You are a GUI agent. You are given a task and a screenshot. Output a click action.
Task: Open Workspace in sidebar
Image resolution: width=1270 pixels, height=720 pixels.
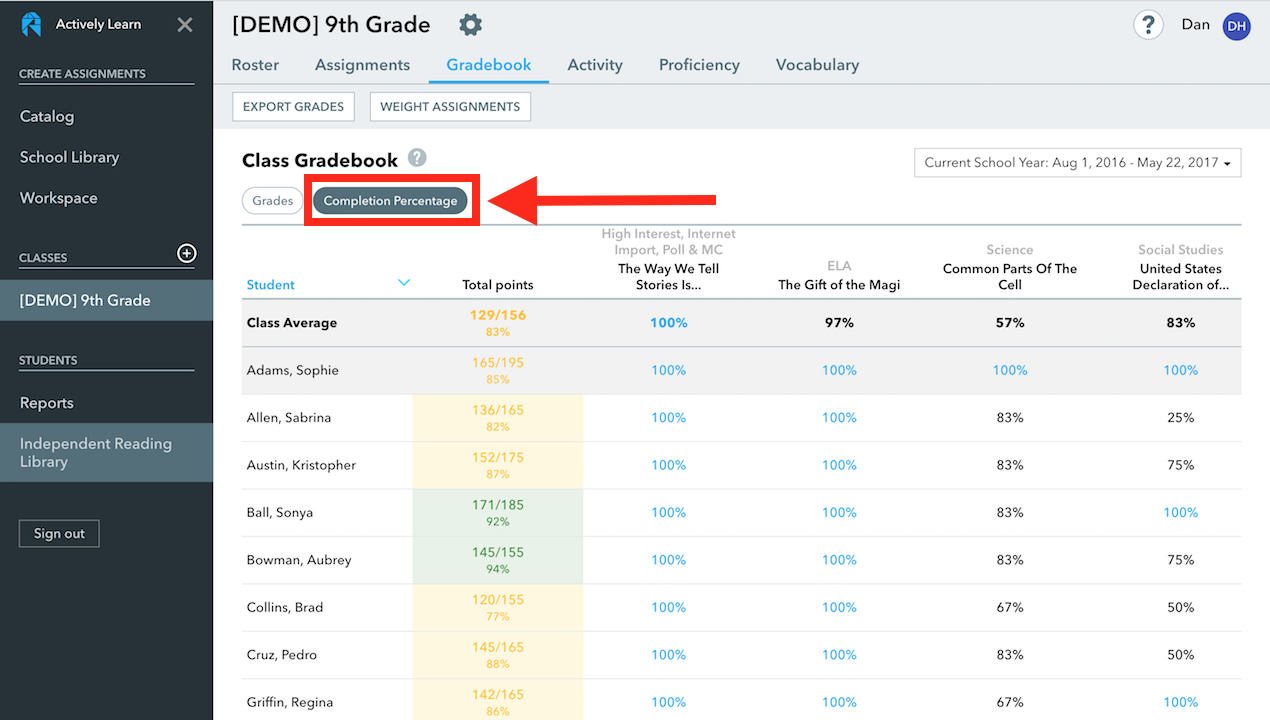click(58, 198)
